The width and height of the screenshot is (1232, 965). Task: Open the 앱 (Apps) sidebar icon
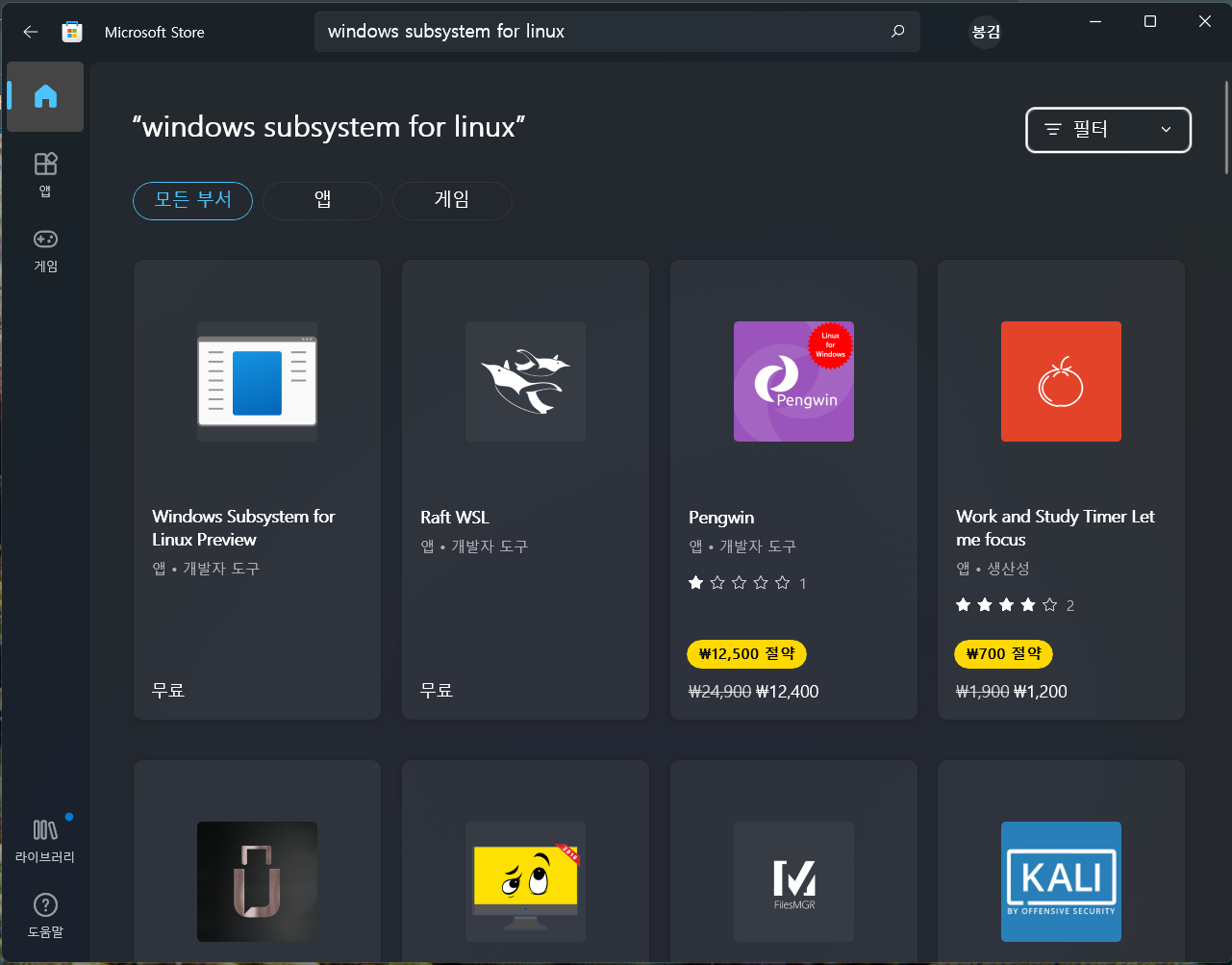coord(45,173)
